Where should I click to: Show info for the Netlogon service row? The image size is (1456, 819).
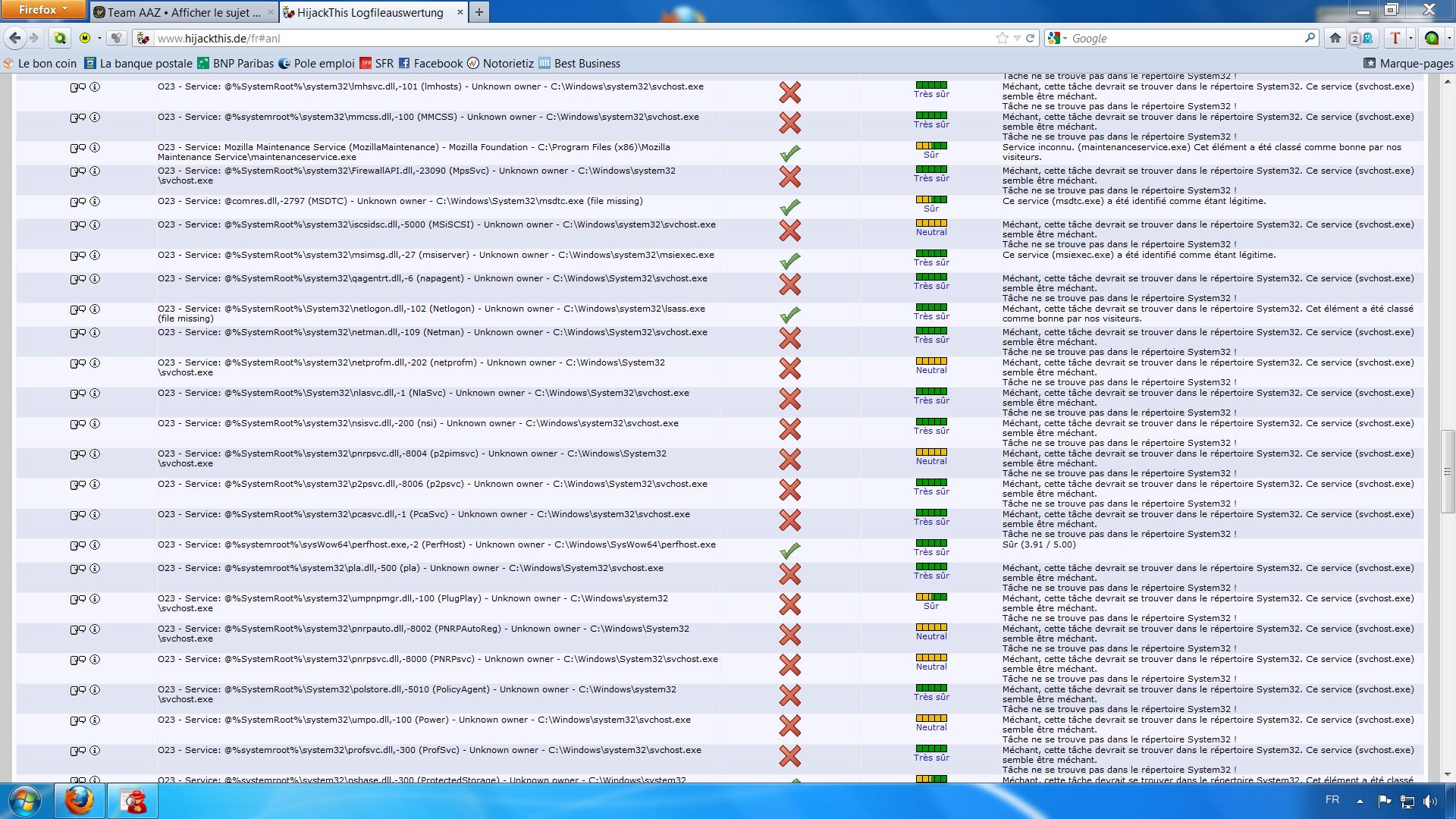coord(95,309)
